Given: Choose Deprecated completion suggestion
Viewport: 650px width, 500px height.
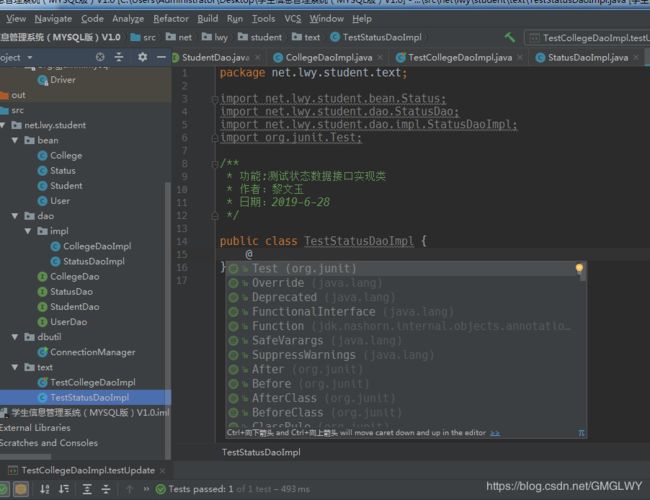Looking at the screenshot, I should [x=406, y=298].
